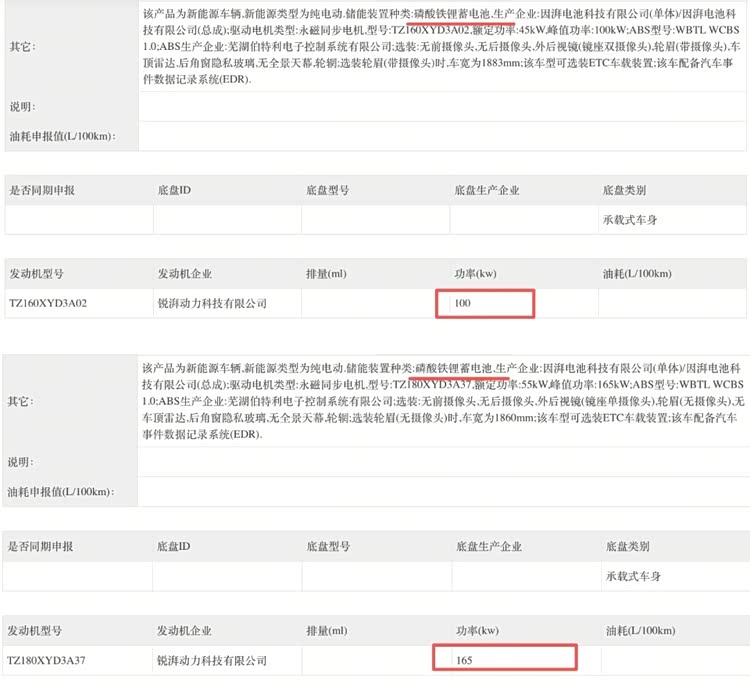The width and height of the screenshot is (750, 692).
Task: Click the TZ160XYD3A02 engine model cell
Action: (x=47, y=303)
